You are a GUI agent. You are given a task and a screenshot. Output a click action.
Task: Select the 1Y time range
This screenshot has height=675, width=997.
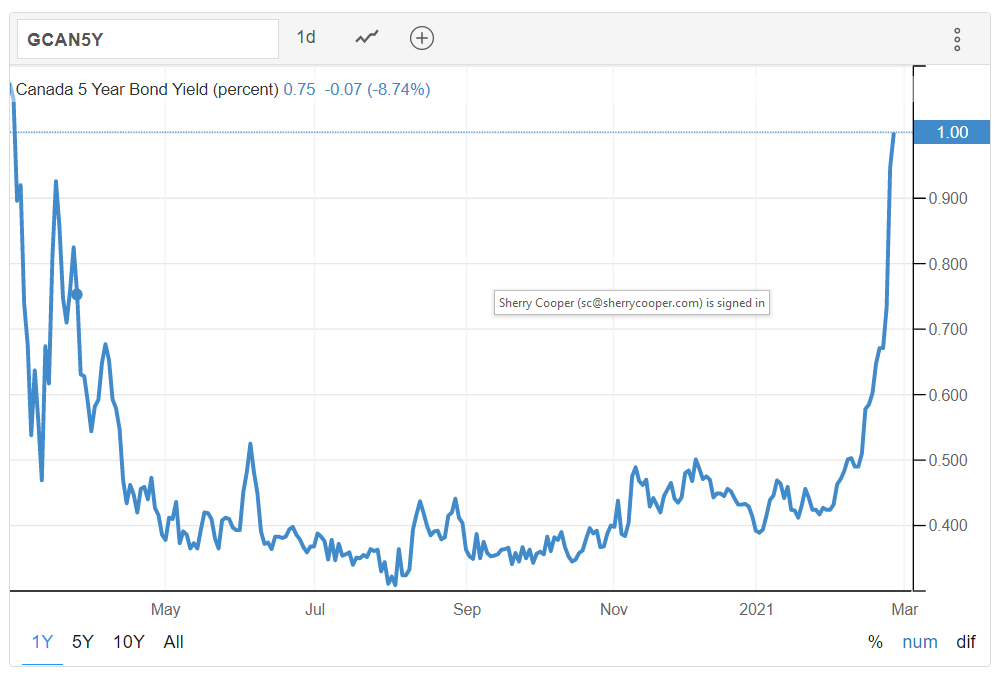tap(43, 642)
